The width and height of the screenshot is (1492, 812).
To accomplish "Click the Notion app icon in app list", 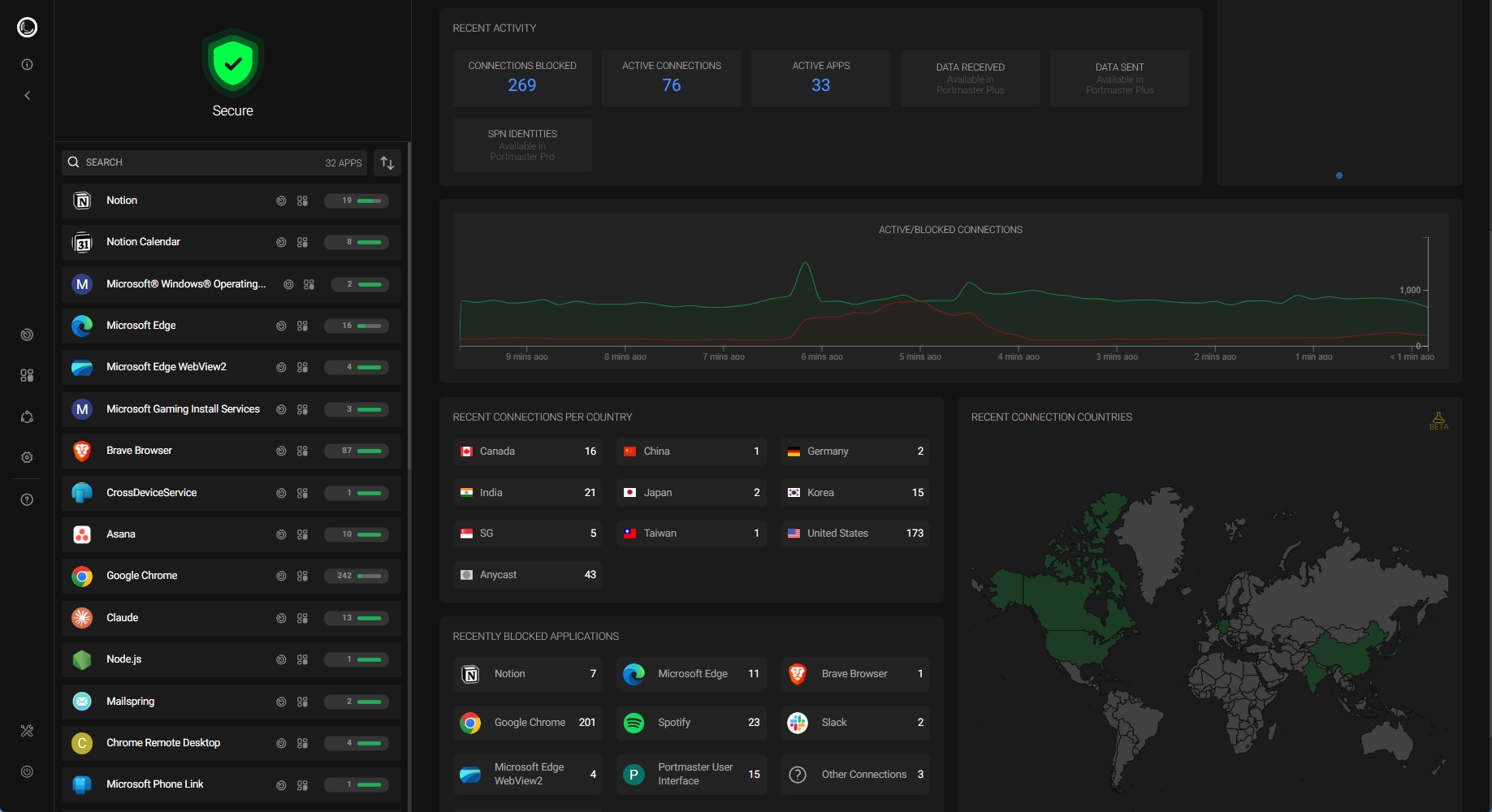I will [82, 200].
